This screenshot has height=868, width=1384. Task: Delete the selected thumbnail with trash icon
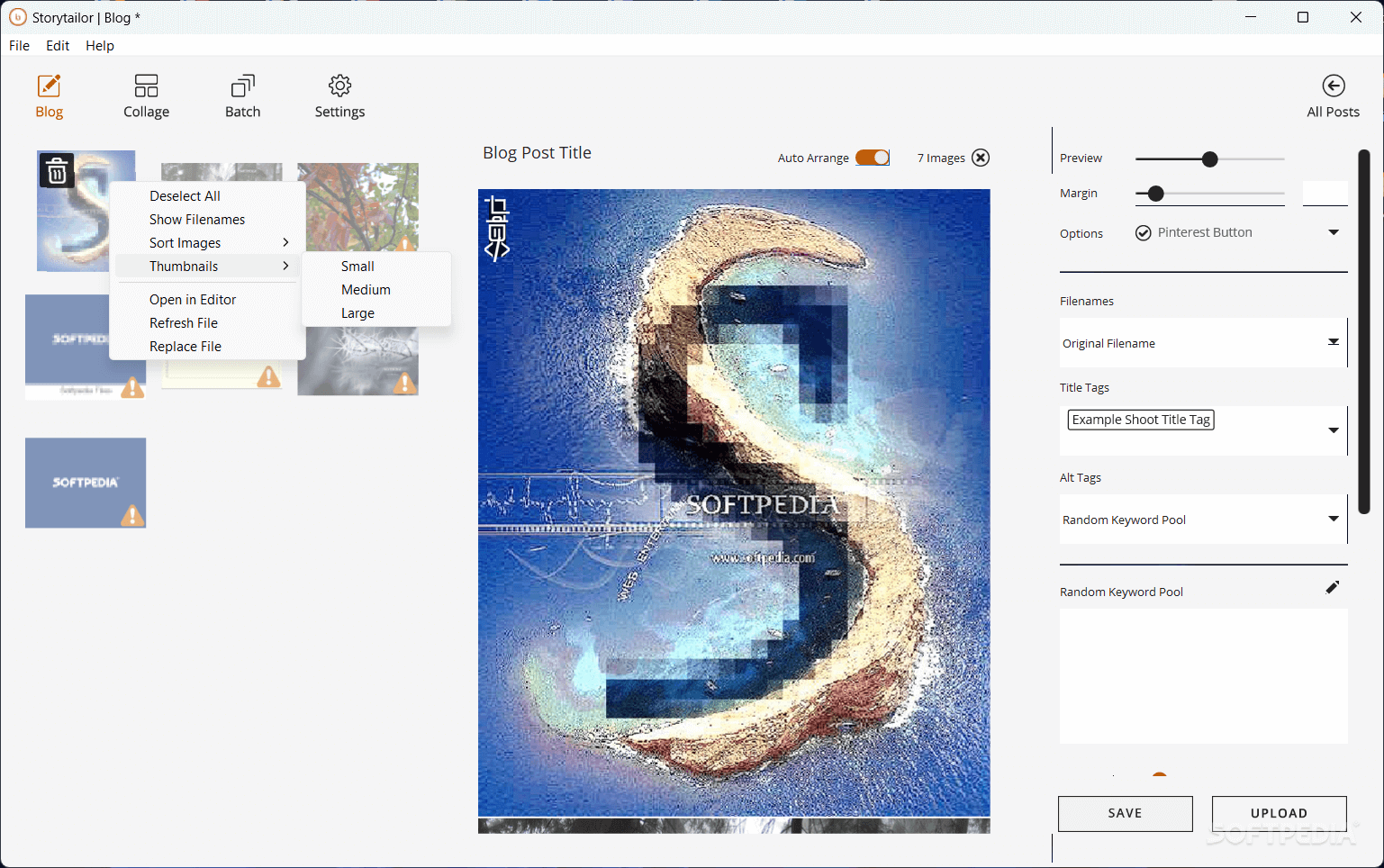coord(57,170)
